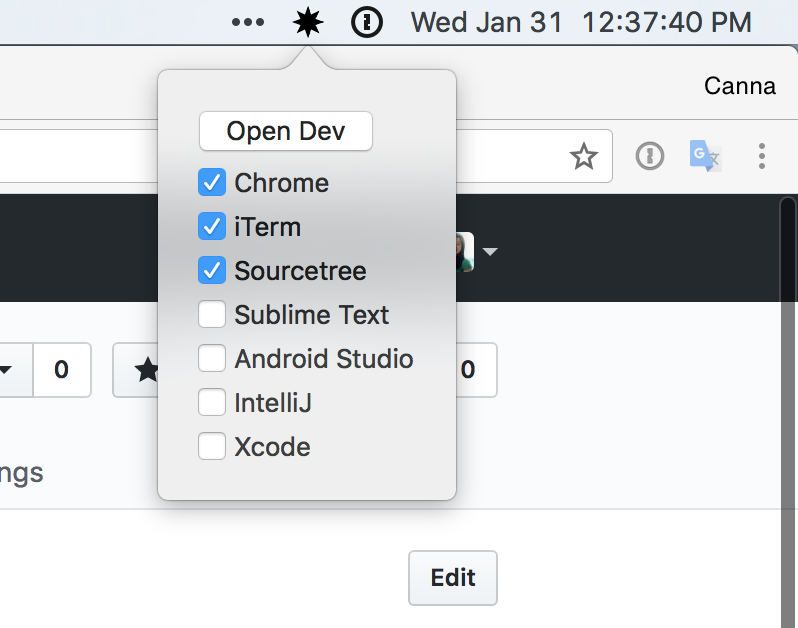Click the starburst menu bar icon
Viewport: 798px width, 628px height.
308,22
